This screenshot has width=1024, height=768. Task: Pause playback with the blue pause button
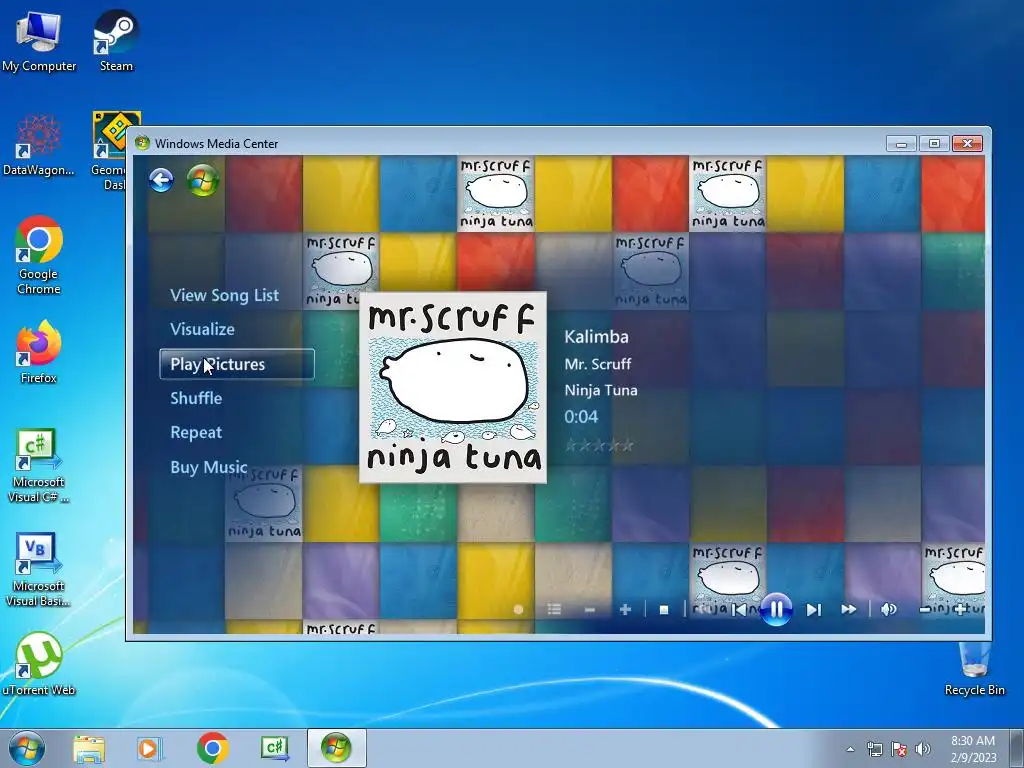(x=776, y=609)
